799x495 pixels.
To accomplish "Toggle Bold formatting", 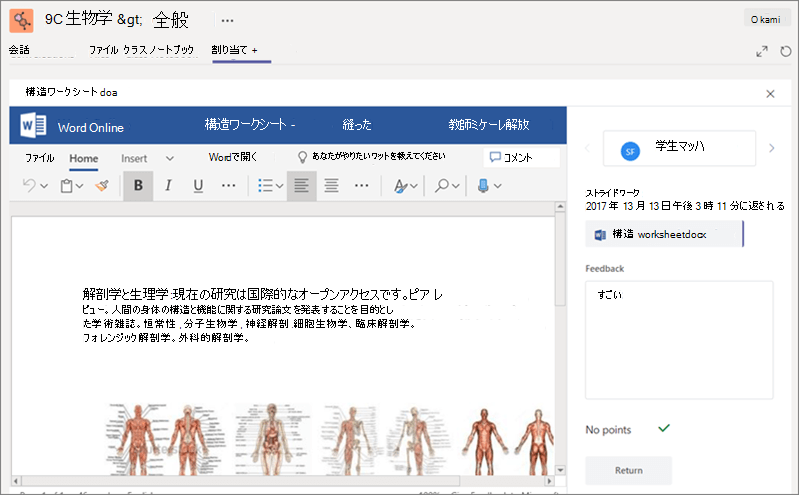I will tap(138, 186).
